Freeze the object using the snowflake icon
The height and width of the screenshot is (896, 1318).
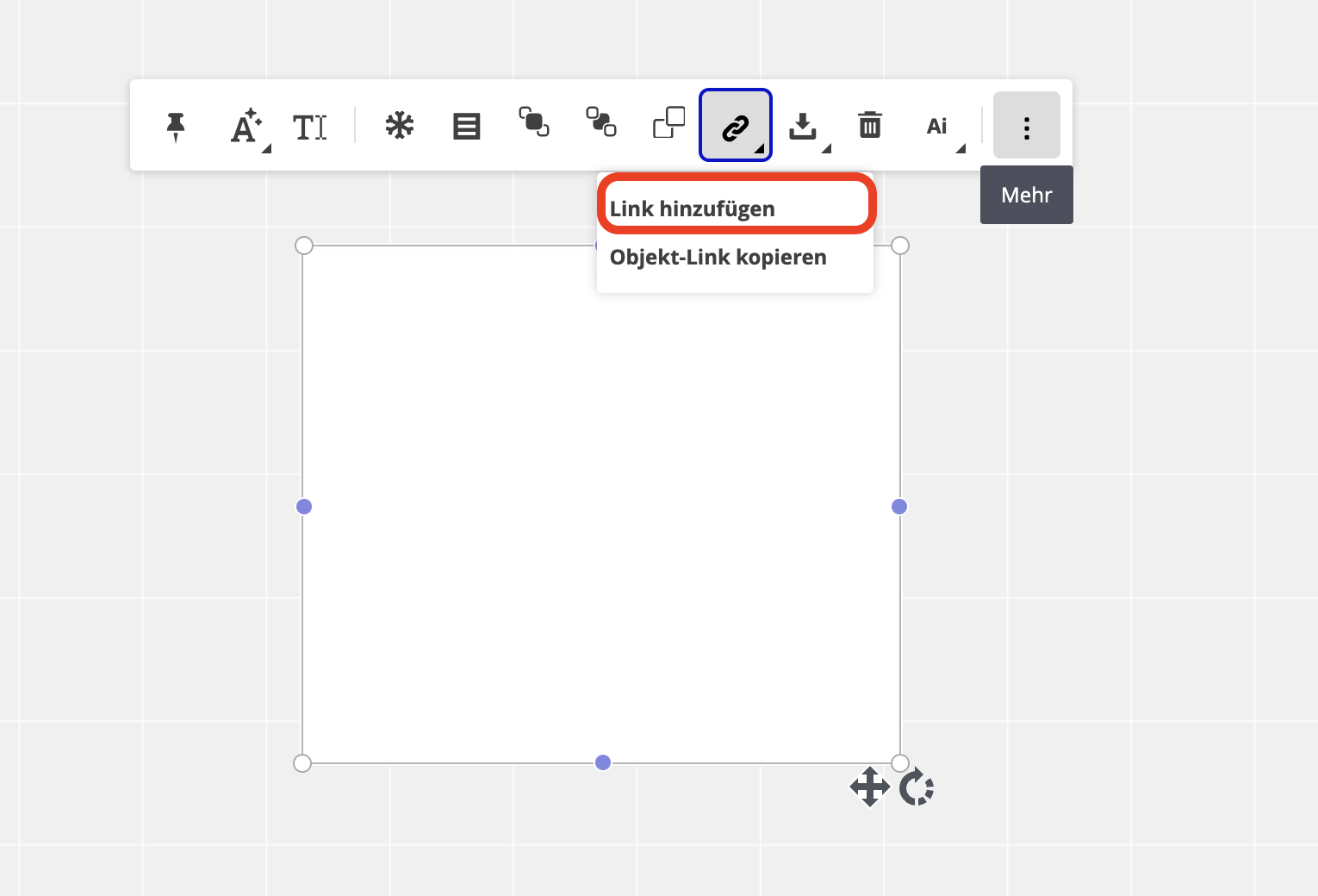click(398, 125)
